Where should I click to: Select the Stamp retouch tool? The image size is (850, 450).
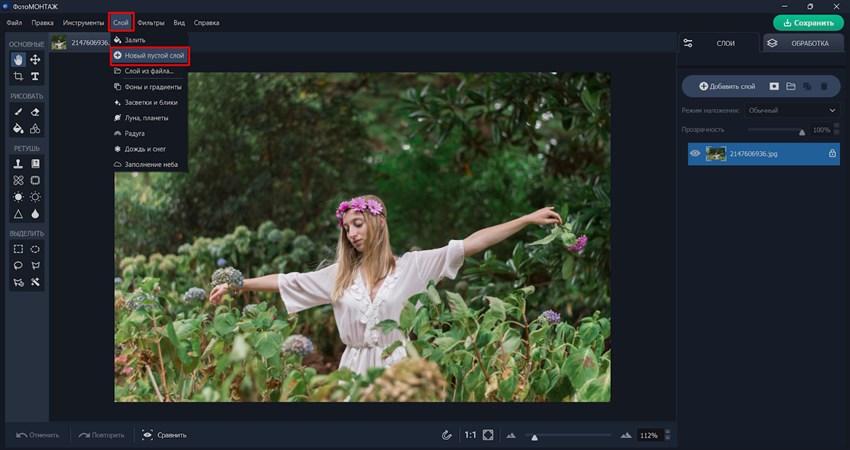click(18, 164)
